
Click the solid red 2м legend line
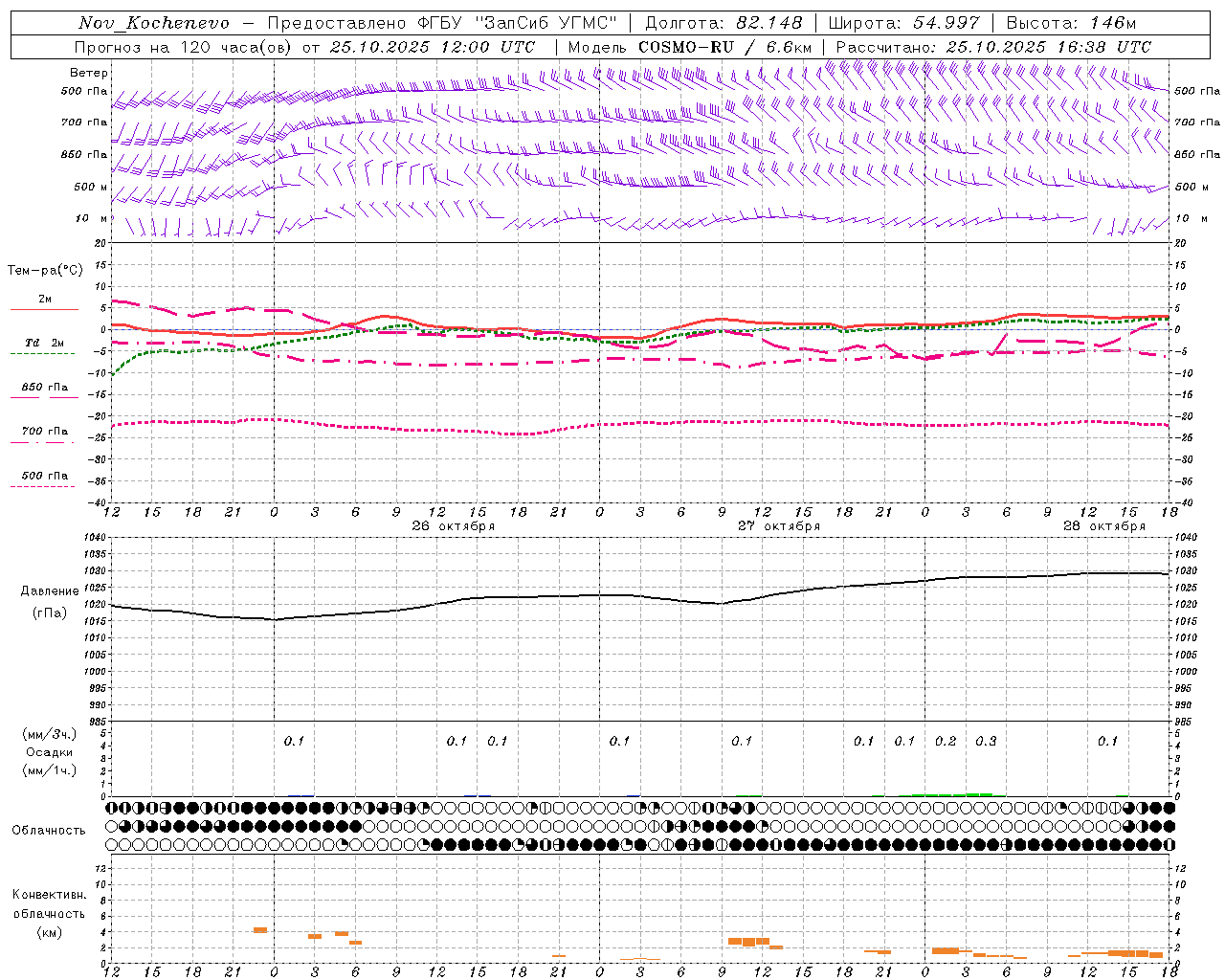(x=45, y=309)
